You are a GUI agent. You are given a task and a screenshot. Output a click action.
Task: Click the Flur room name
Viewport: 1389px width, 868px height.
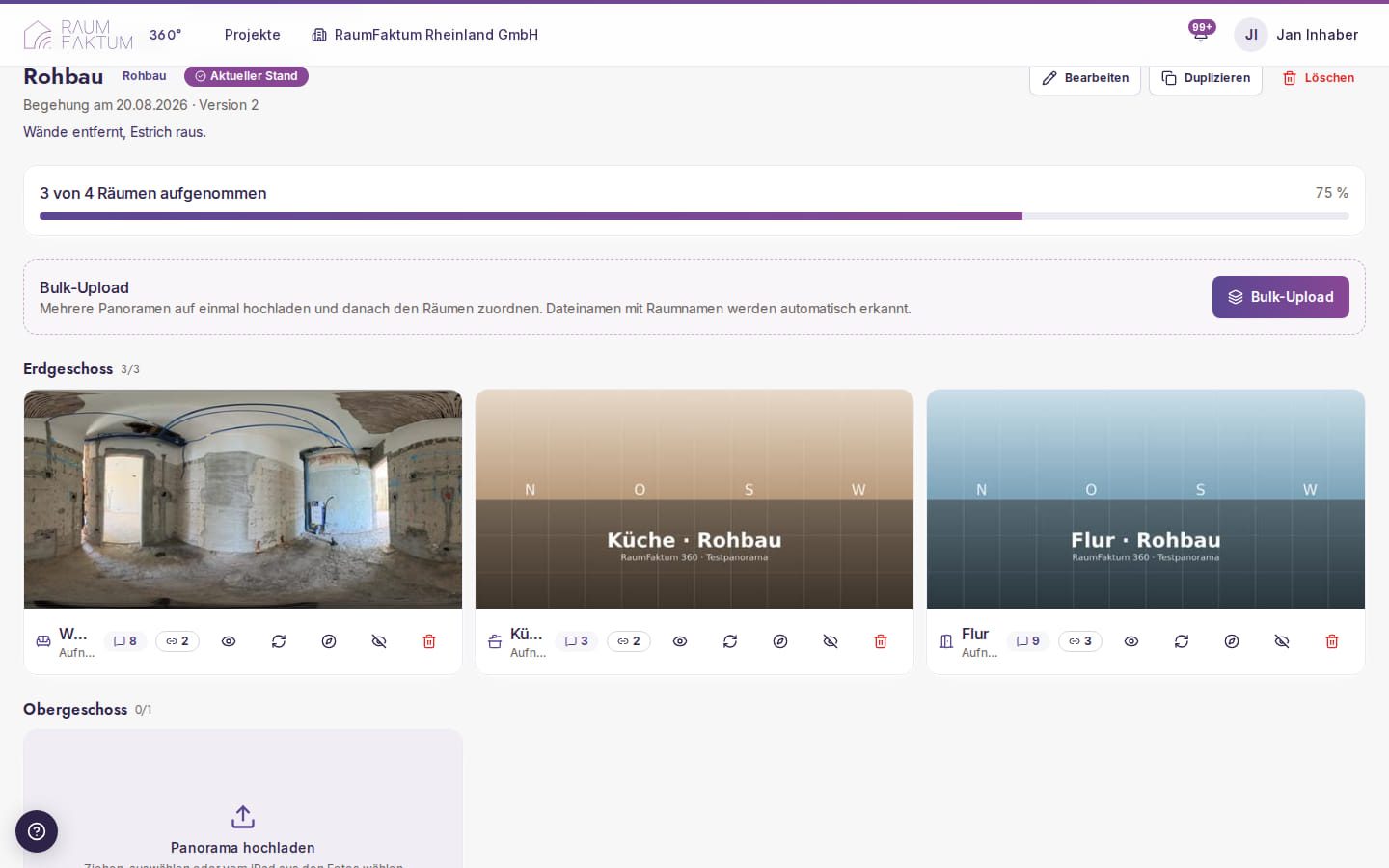pos(975,634)
